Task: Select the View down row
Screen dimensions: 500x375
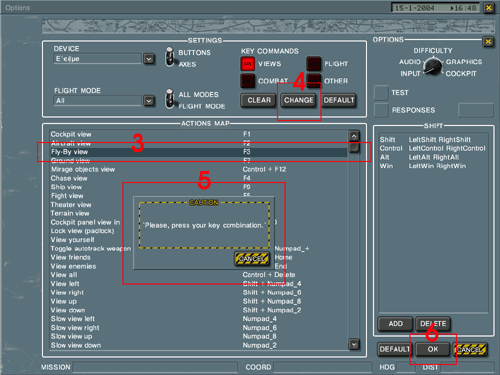Action: coord(198,310)
